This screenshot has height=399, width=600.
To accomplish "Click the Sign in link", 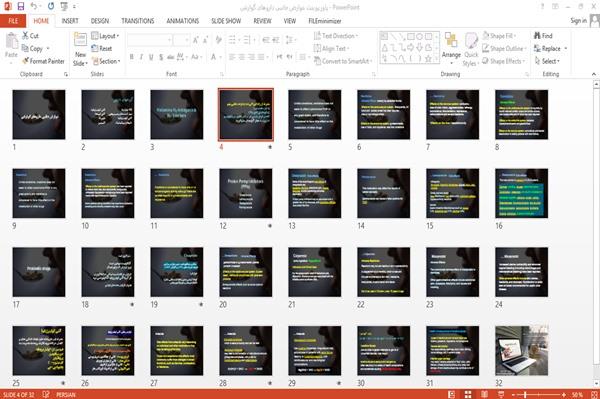I will pyautogui.click(x=578, y=21).
